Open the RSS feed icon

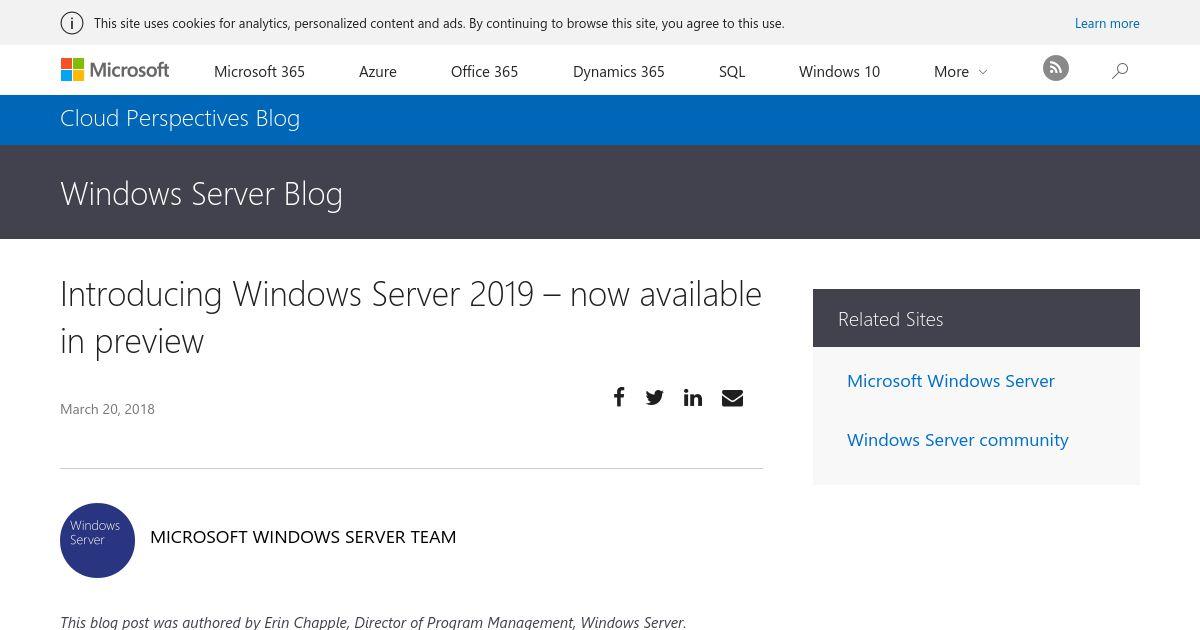[1056, 68]
